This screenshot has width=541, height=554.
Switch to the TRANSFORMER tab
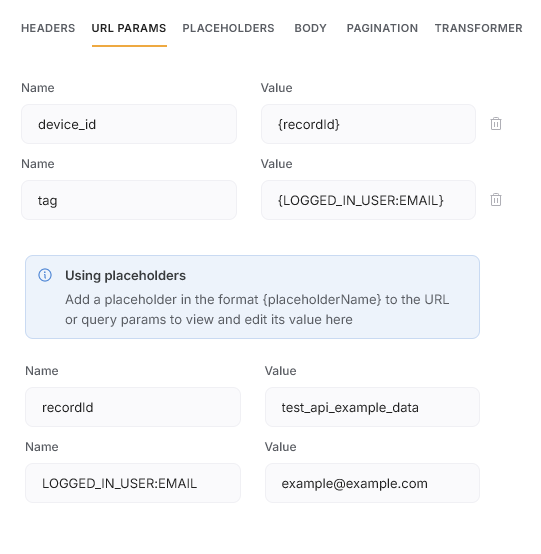tap(478, 28)
